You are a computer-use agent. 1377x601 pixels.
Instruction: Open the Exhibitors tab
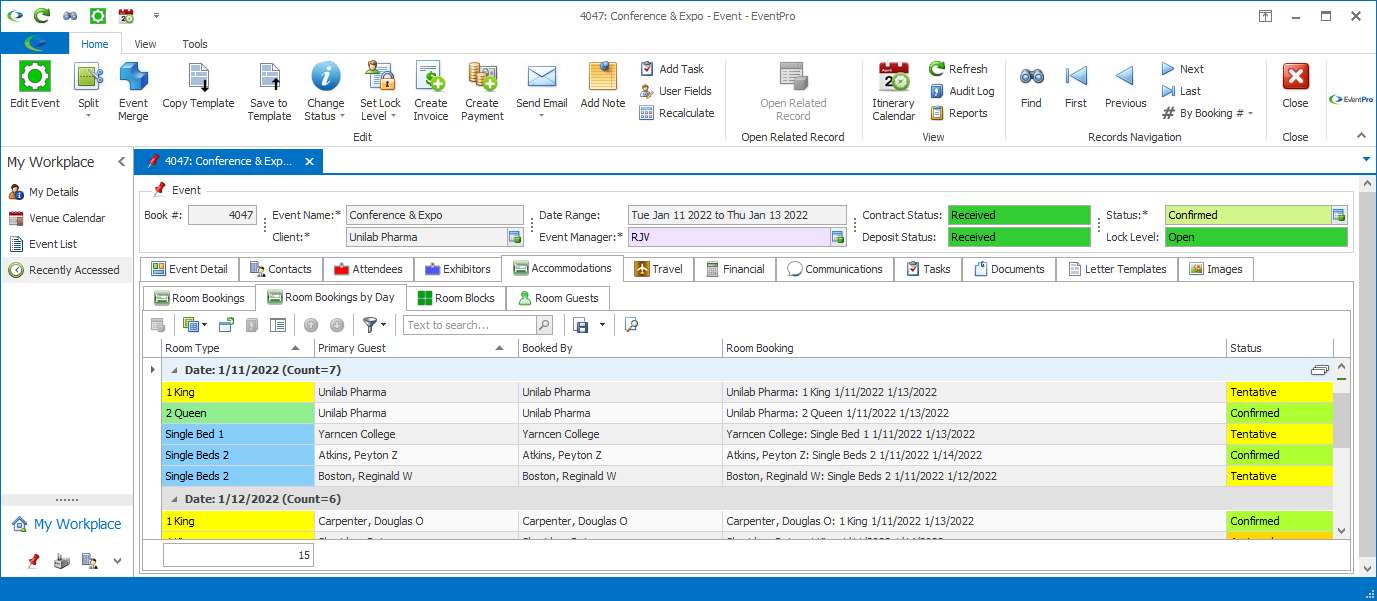tap(458, 269)
